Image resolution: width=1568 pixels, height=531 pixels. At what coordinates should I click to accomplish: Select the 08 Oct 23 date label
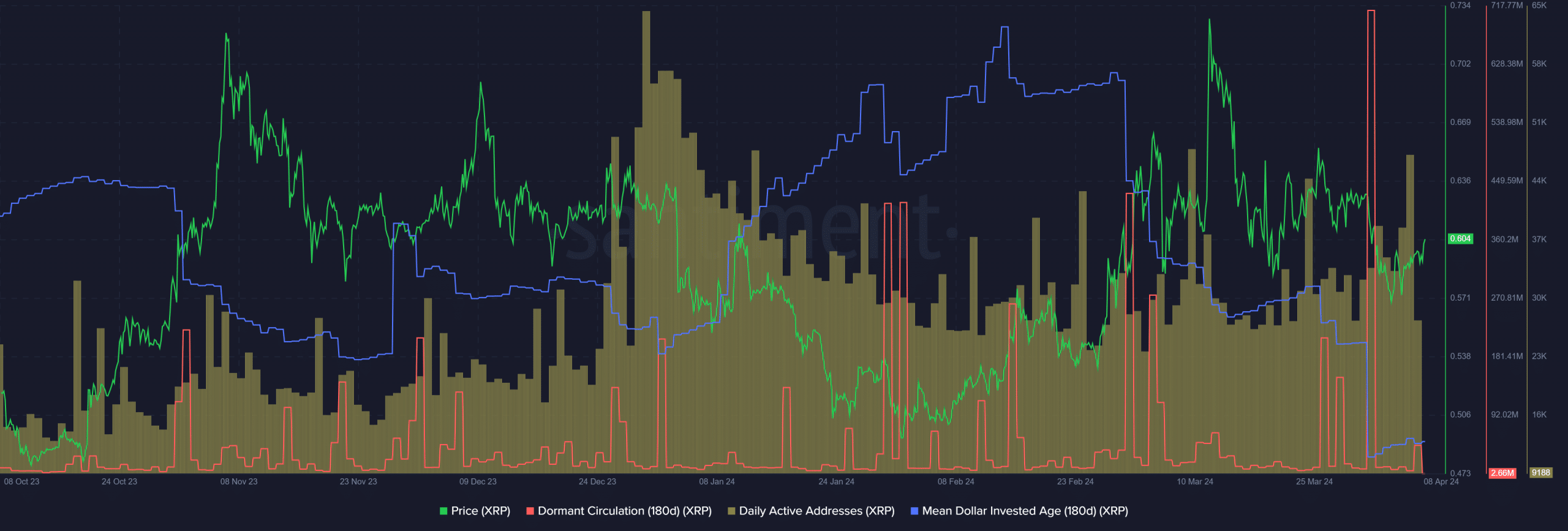click(21, 481)
